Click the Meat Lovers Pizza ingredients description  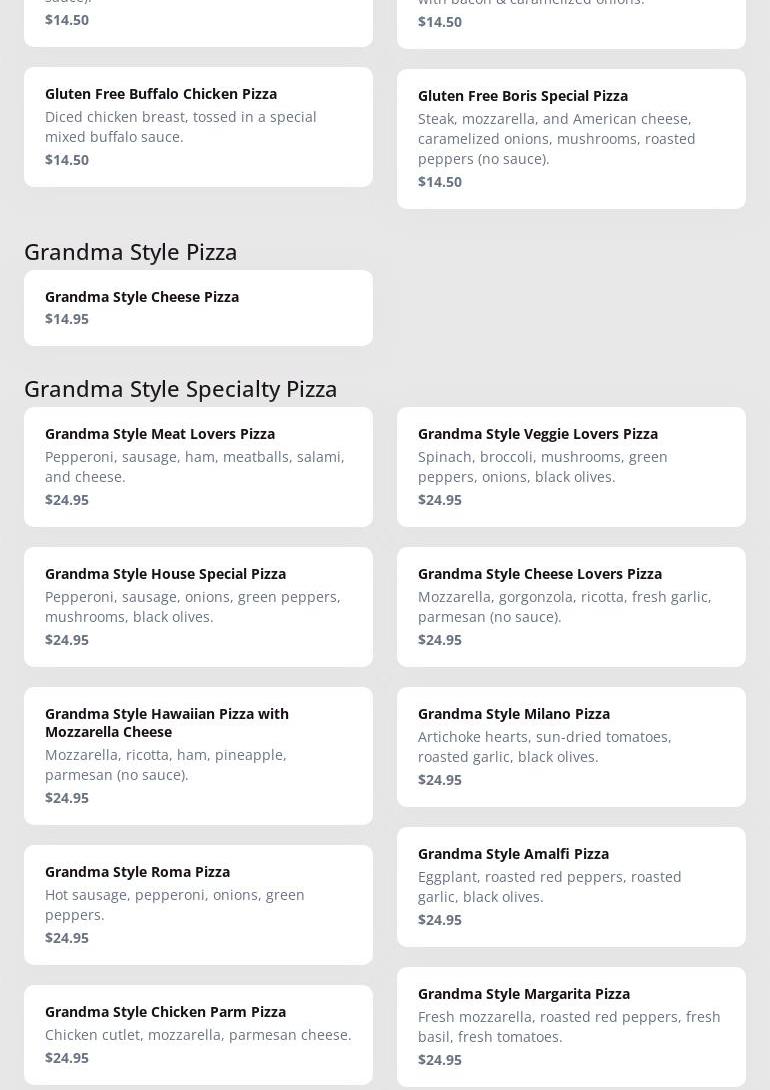click(x=195, y=467)
